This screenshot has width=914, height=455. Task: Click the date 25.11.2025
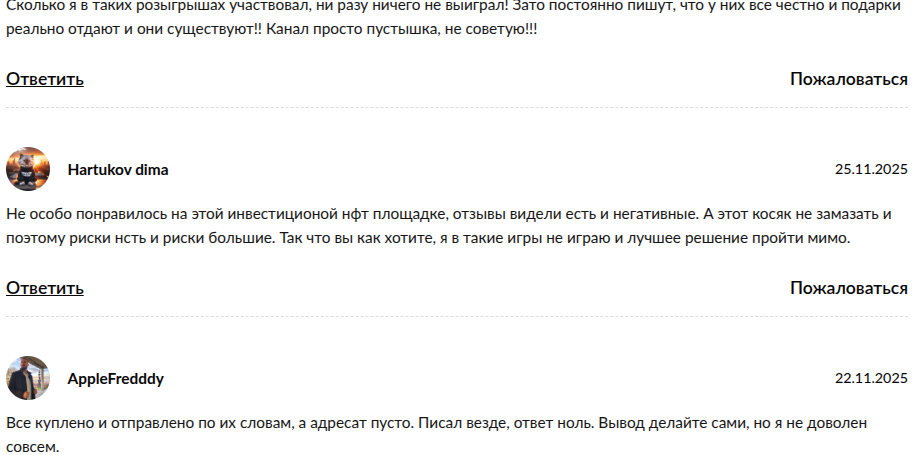[x=871, y=170]
